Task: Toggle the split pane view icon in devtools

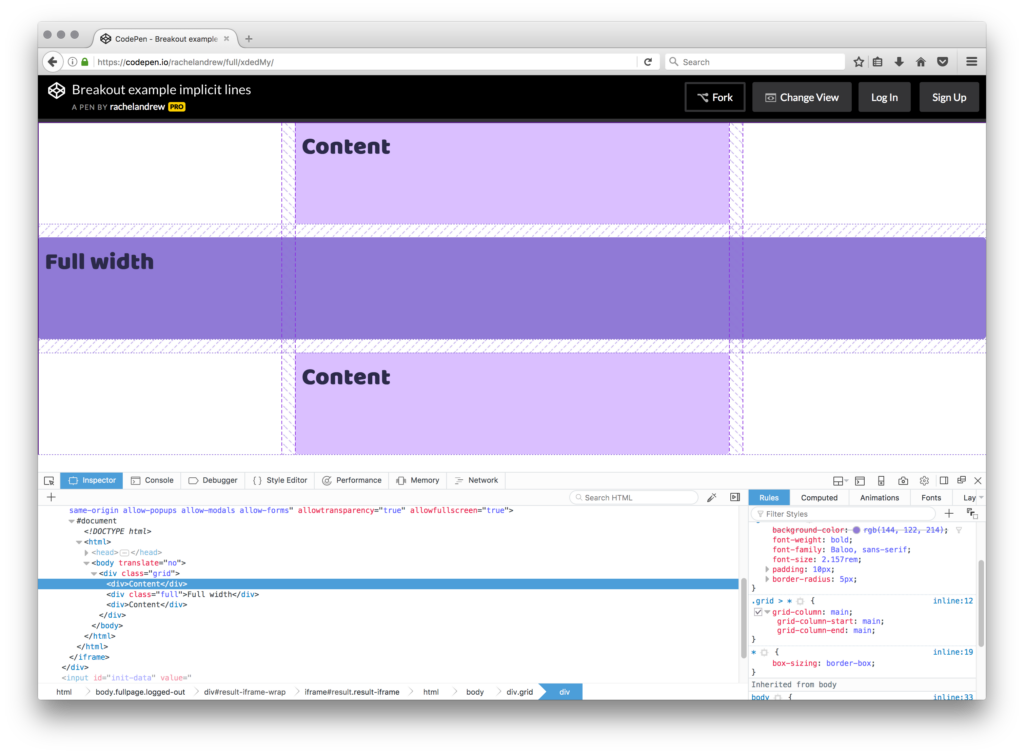Action: click(x=945, y=481)
